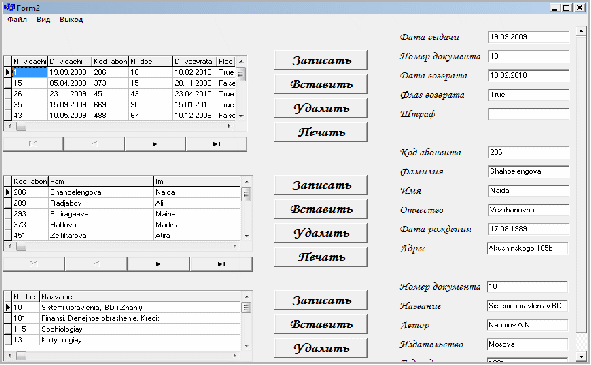Click the Im column header in subscribers grid
The width and height of the screenshot is (591, 365).
tap(197, 181)
